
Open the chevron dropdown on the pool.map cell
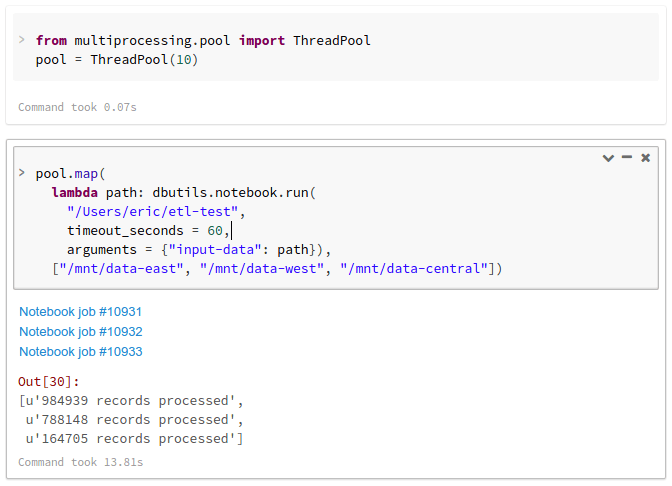[x=608, y=158]
